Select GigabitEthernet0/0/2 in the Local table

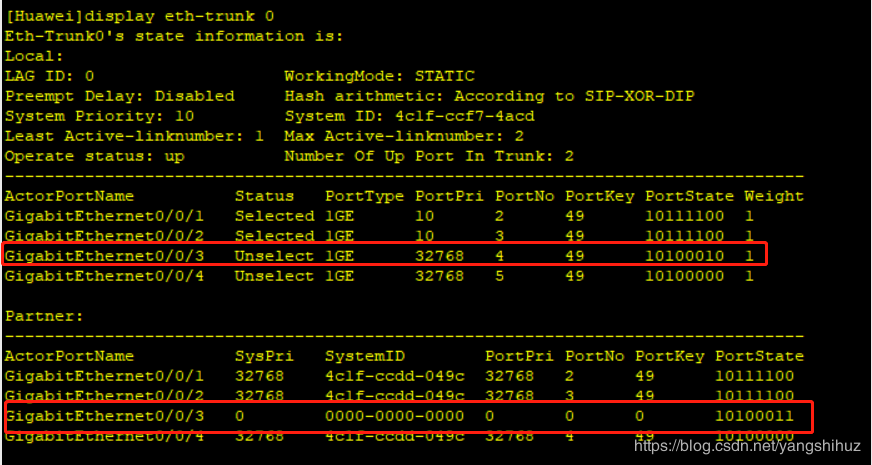pos(105,236)
